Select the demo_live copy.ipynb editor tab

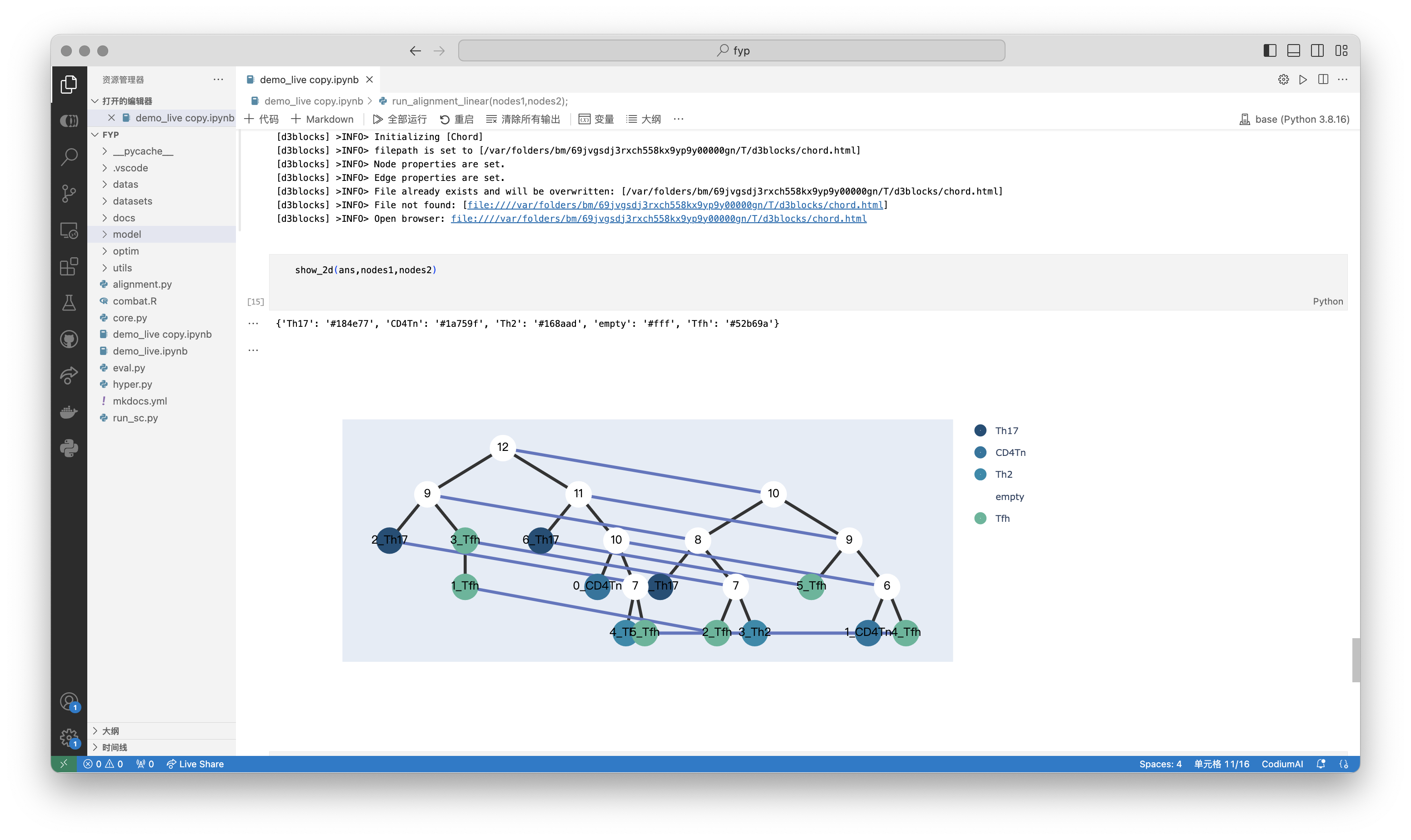[x=309, y=80]
